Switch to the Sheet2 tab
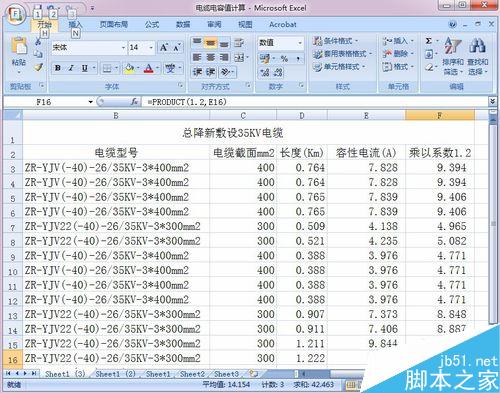This screenshot has height=393, width=500. pos(192,374)
